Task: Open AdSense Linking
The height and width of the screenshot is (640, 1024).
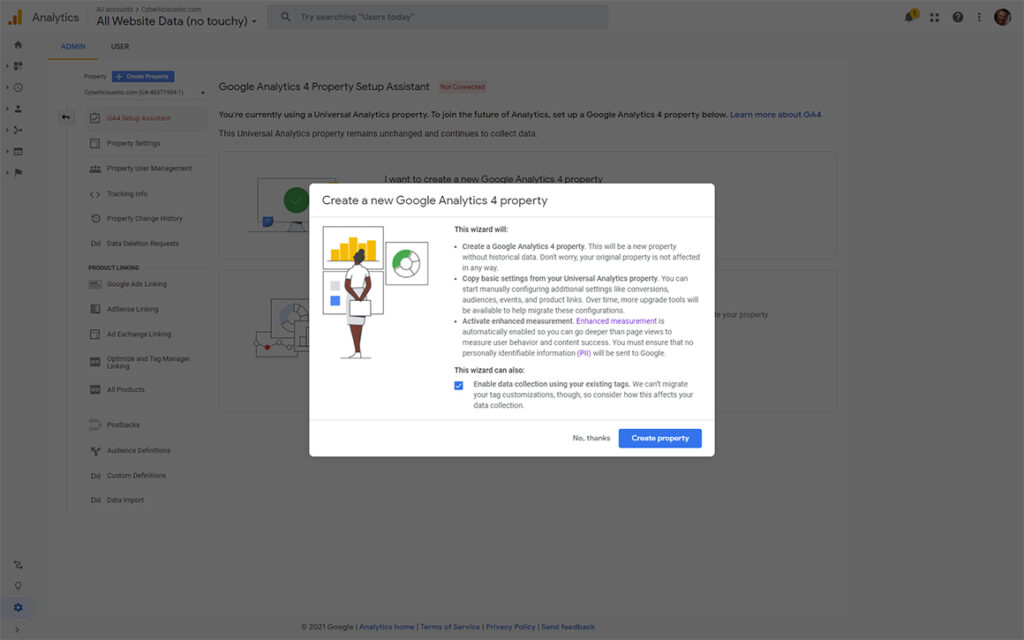Action: click(133, 309)
